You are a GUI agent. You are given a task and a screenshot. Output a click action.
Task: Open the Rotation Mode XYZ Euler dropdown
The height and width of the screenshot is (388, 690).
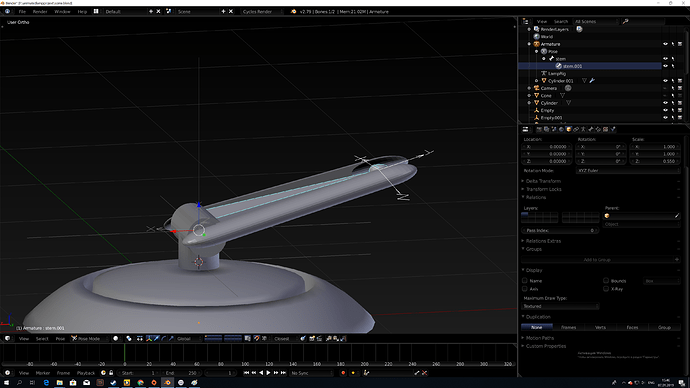[628, 170]
